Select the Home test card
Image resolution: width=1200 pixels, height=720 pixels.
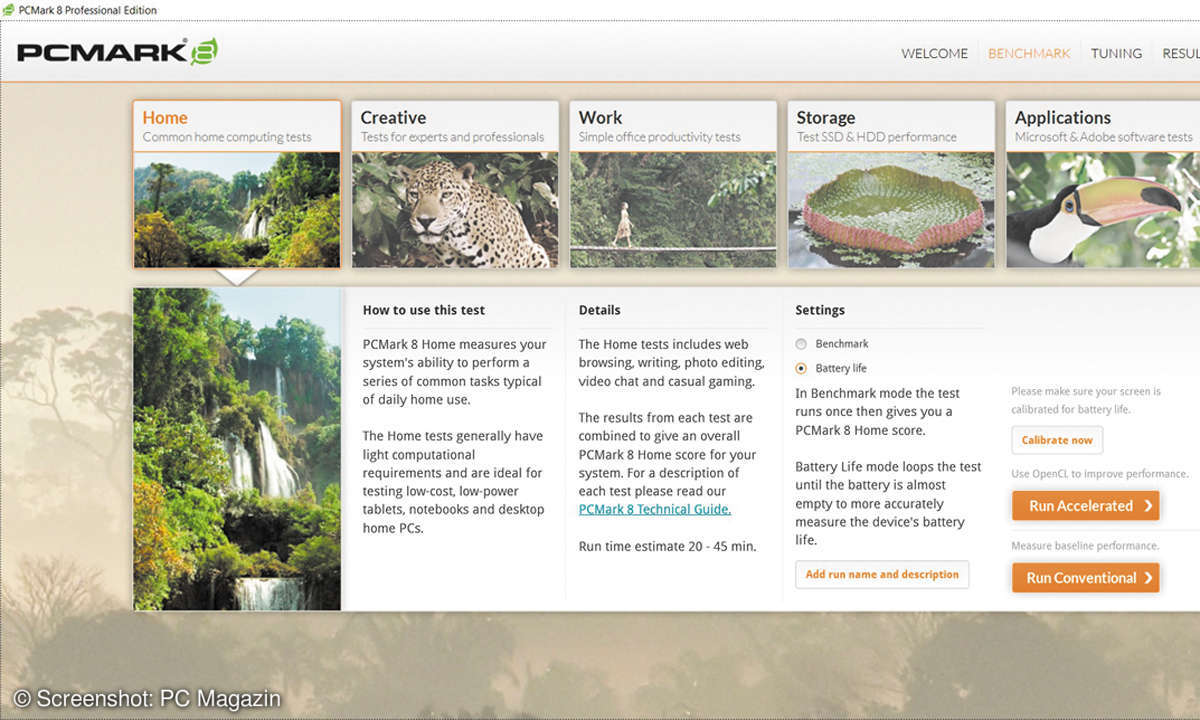click(237, 184)
